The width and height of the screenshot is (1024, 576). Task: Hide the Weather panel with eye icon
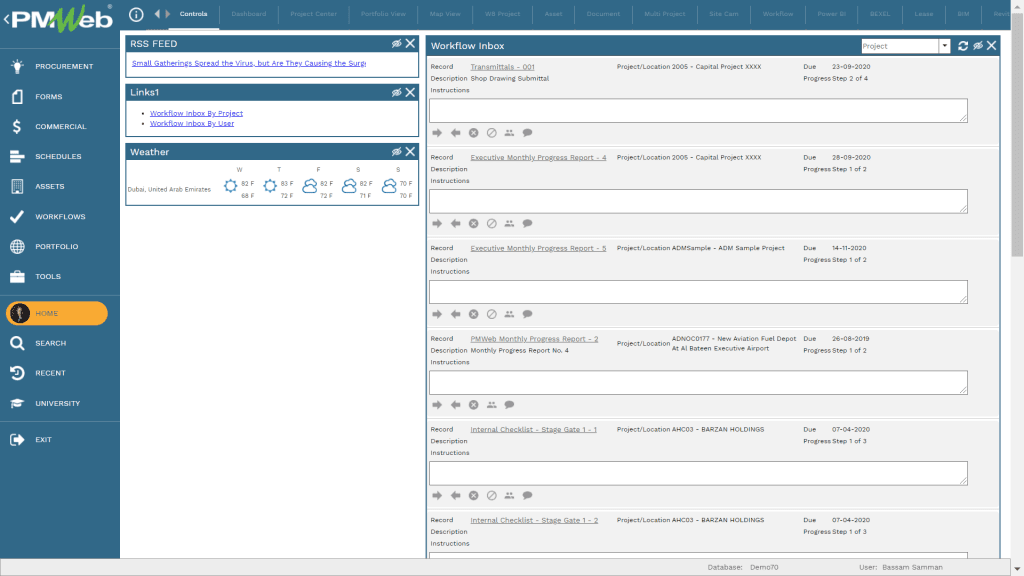396,152
